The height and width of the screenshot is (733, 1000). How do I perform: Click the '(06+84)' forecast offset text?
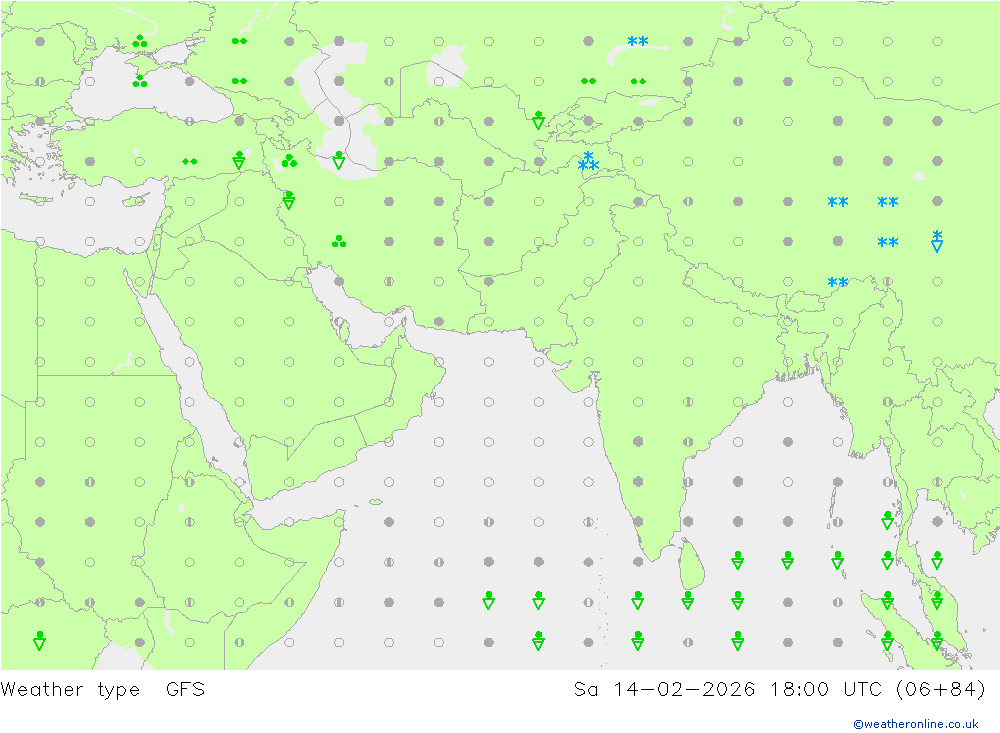click(x=941, y=690)
